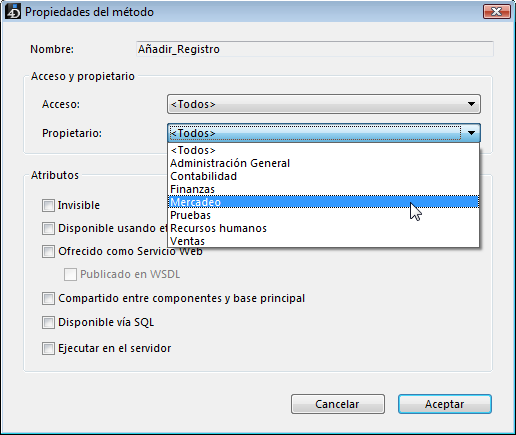This screenshot has width=516, height=435.
Task: Open the Acceso dropdown arrow
Action: pyautogui.click(x=471, y=104)
